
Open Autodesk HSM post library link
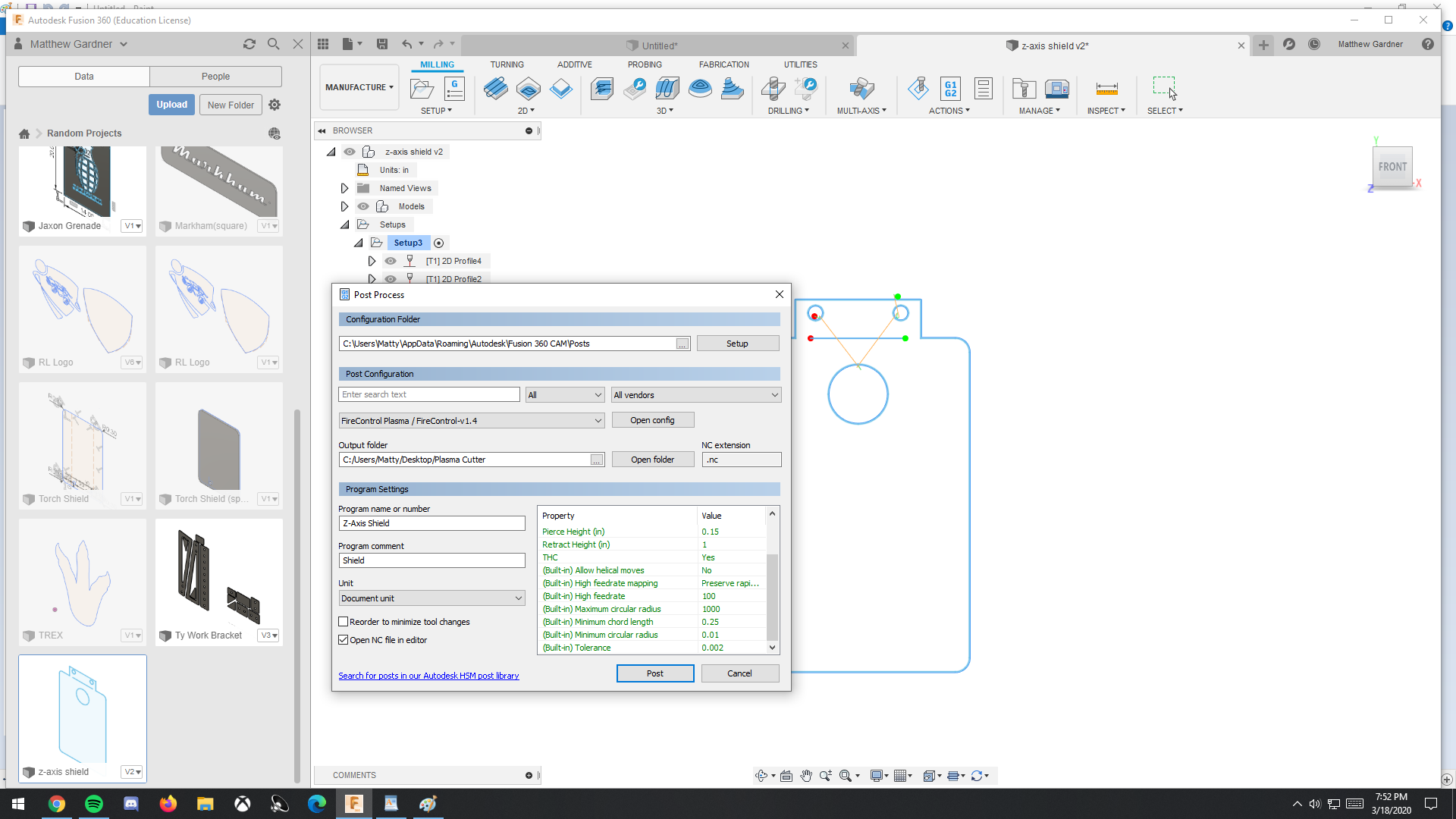[428, 676]
